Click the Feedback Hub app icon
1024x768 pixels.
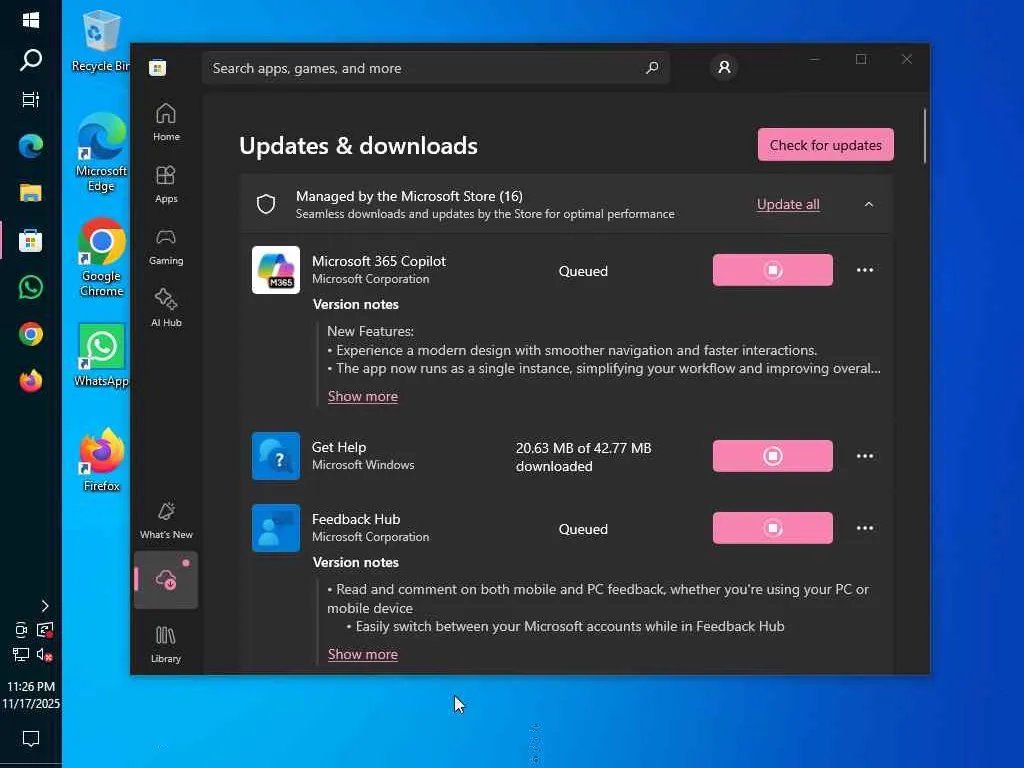point(276,528)
